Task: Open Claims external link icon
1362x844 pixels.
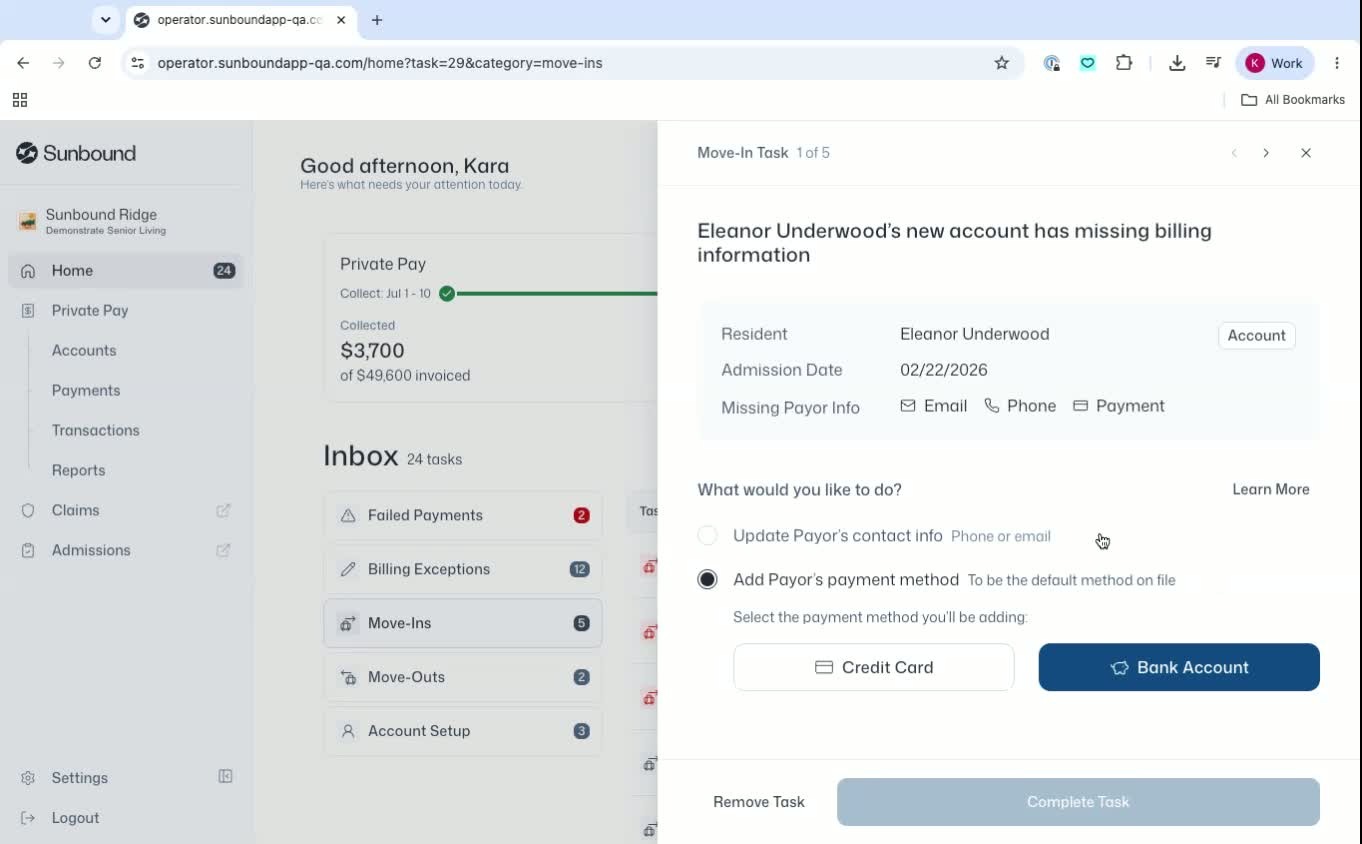Action: pyautogui.click(x=224, y=510)
